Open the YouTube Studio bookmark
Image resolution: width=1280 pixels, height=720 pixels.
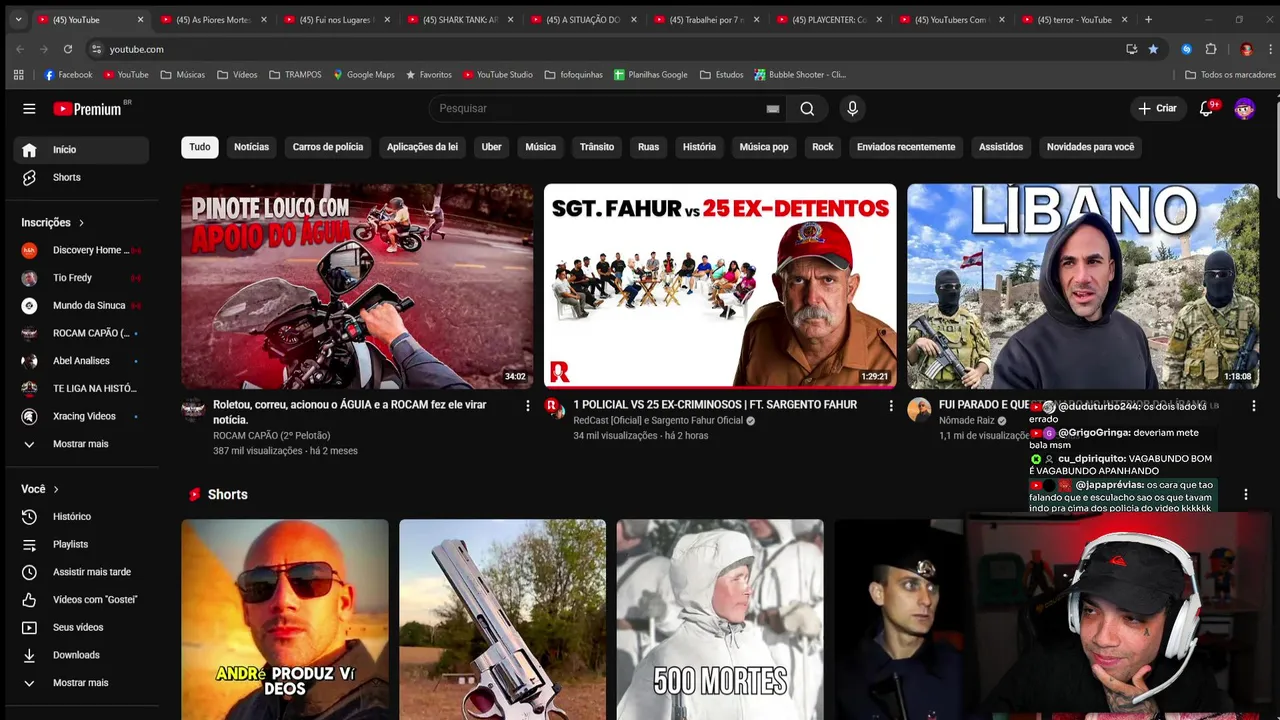tap(498, 75)
